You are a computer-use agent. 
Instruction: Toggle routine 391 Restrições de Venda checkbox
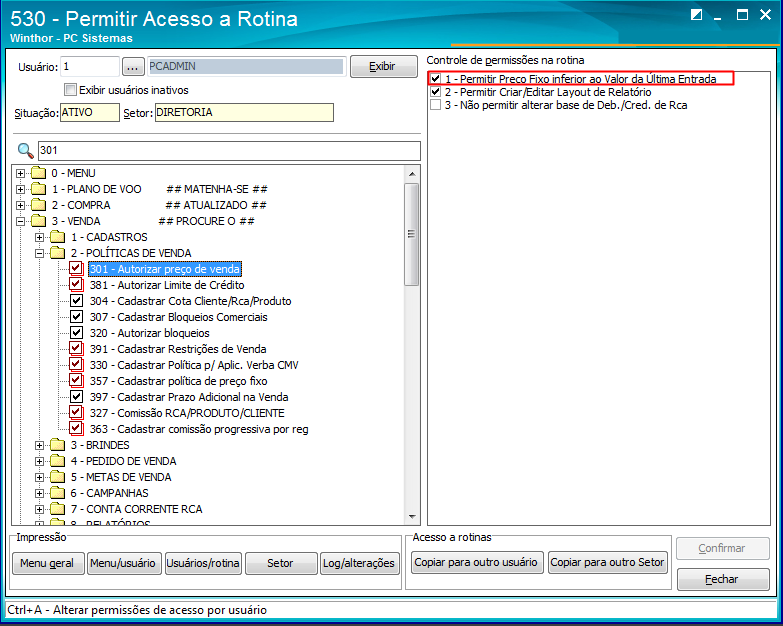76,348
